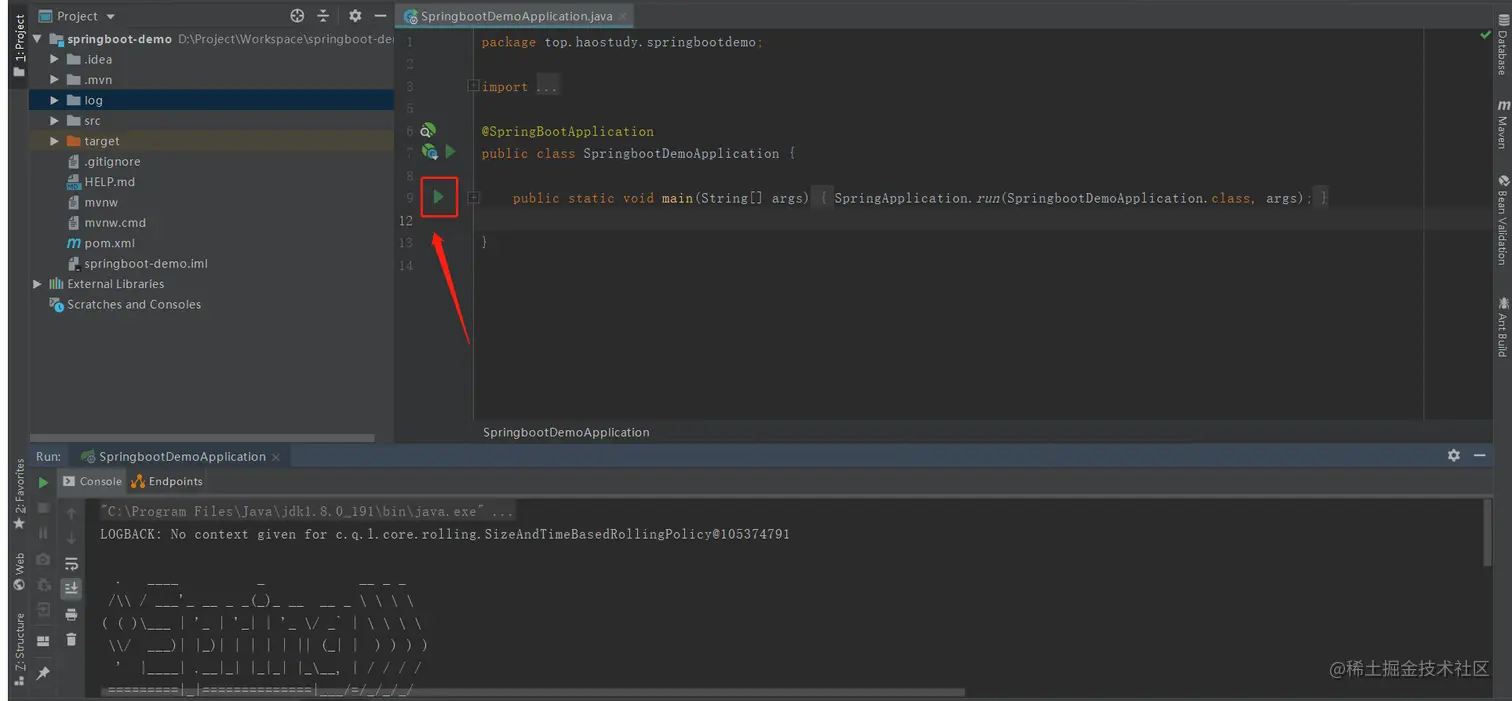
Task: Stop the running application
Action: point(43,509)
